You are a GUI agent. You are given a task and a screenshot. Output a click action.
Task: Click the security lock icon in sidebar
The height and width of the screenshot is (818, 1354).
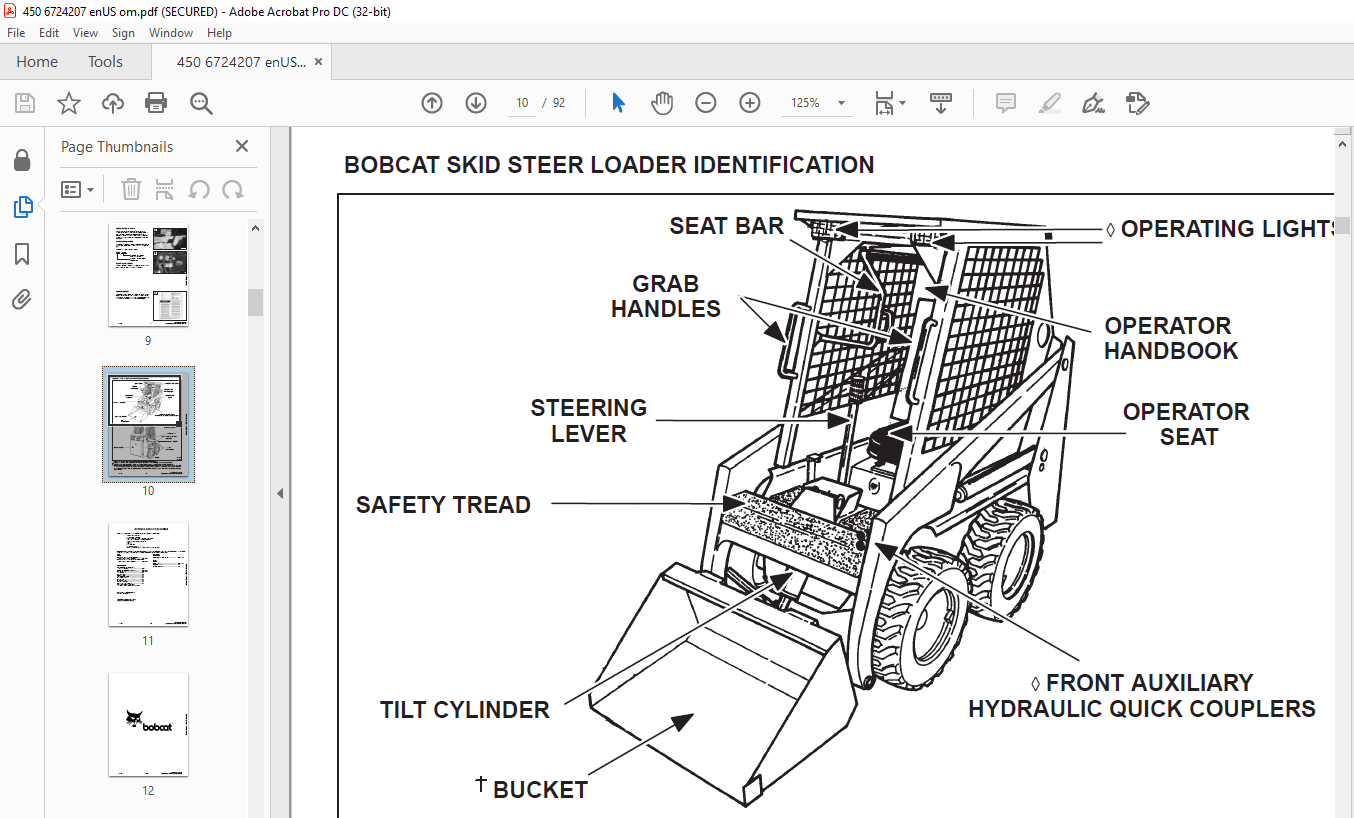tap(22, 160)
